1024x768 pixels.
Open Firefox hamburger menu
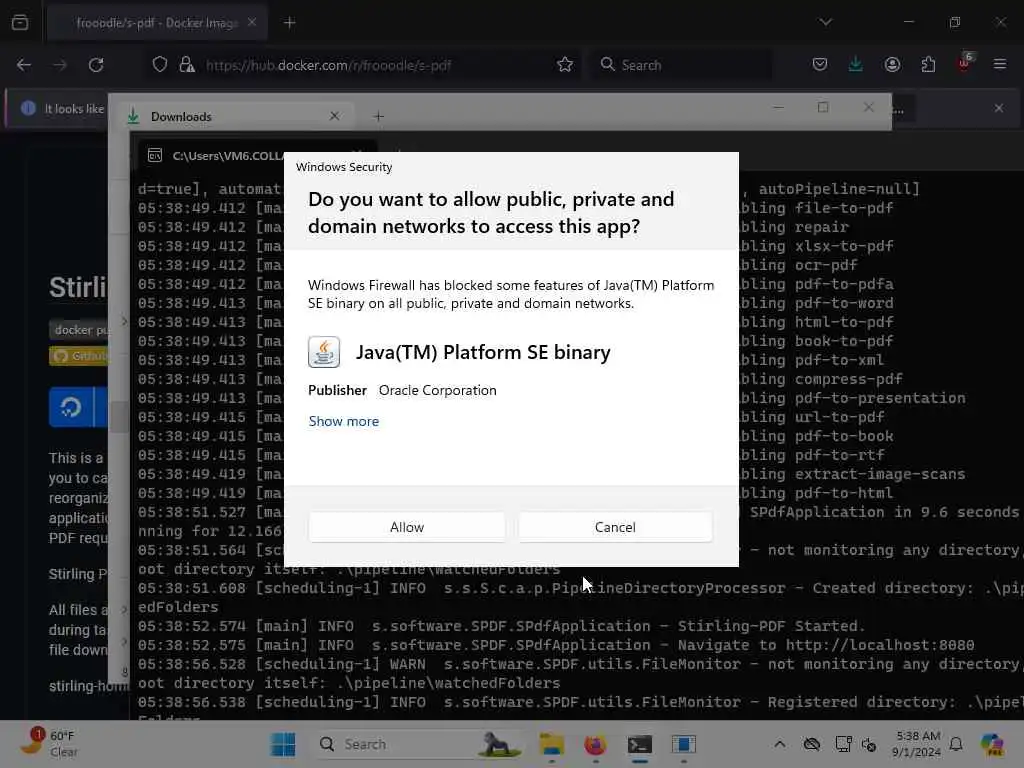(1000, 65)
